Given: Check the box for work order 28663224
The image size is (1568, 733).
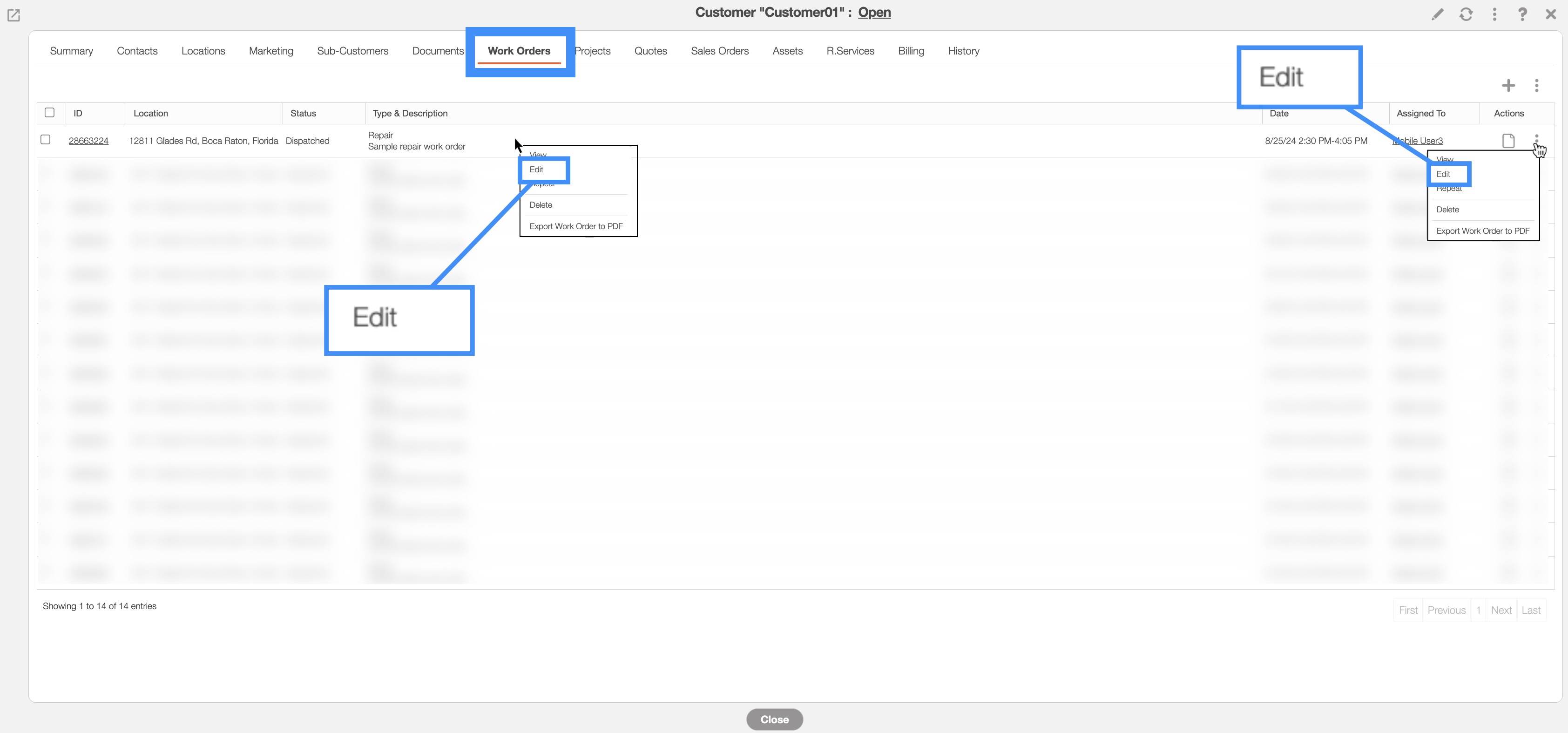Looking at the screenshot, I should pos(46,139).
